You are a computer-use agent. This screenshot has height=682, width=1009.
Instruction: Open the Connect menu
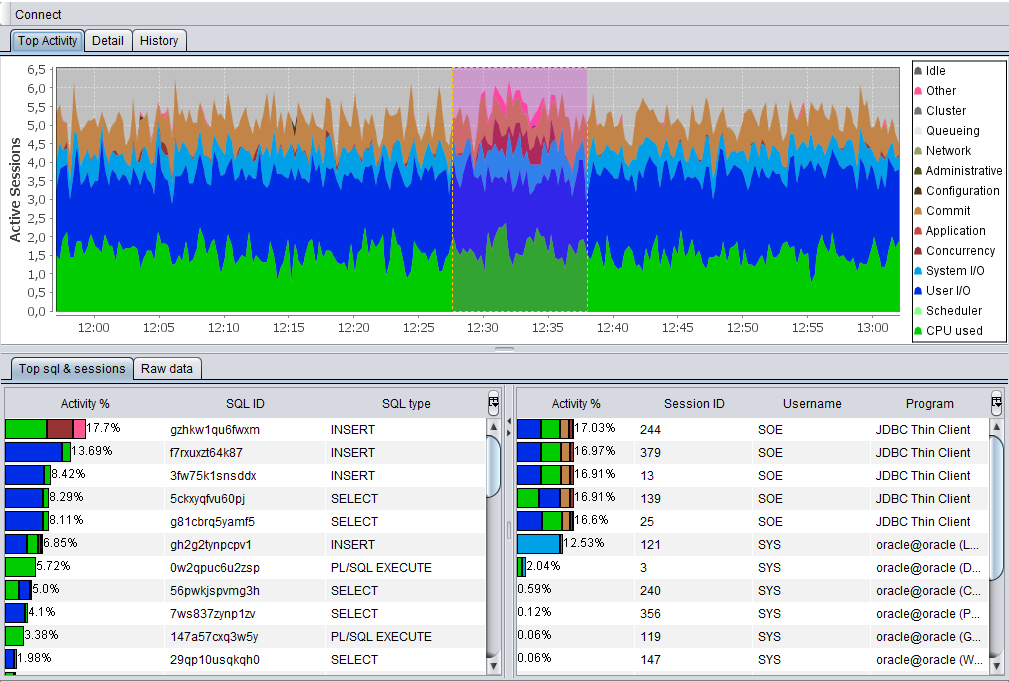tap(38, 15)
